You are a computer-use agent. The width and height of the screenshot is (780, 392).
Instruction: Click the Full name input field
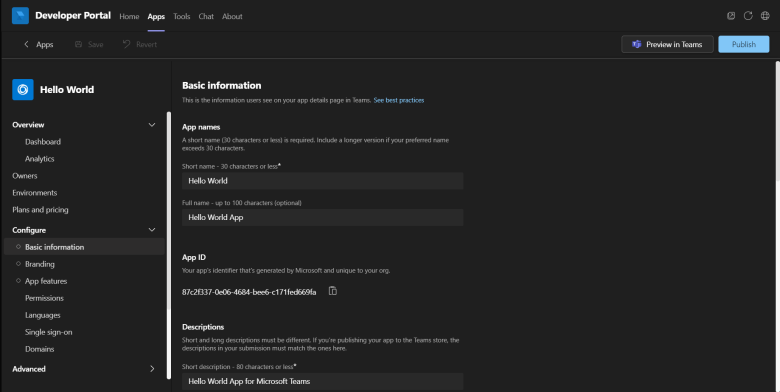click(x=322, y=217)
